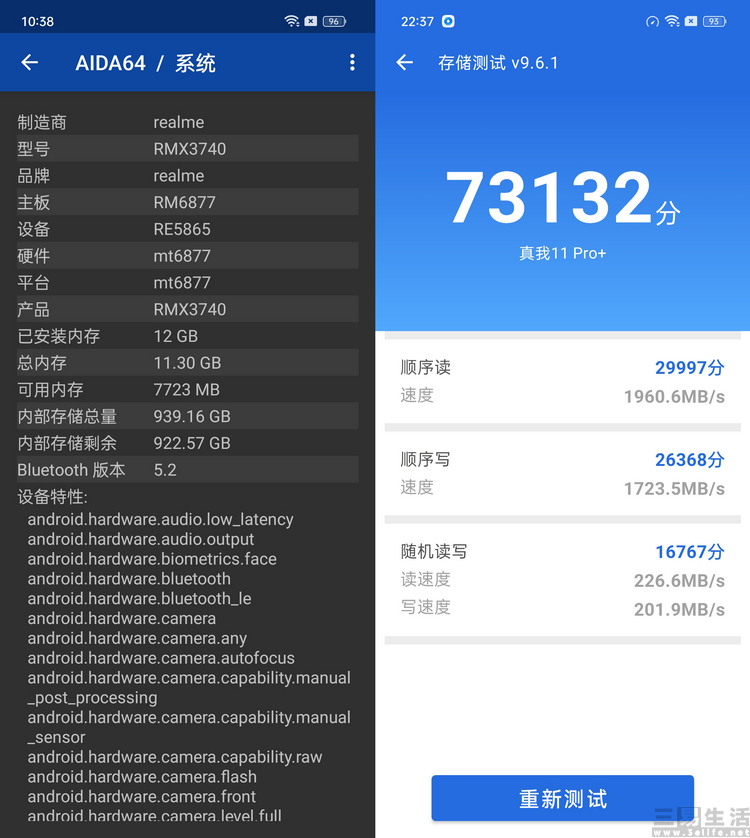Tap the battery 96 indicator in left status bar
The width and height of the screenshot is (750, 838).
[334, 21]
